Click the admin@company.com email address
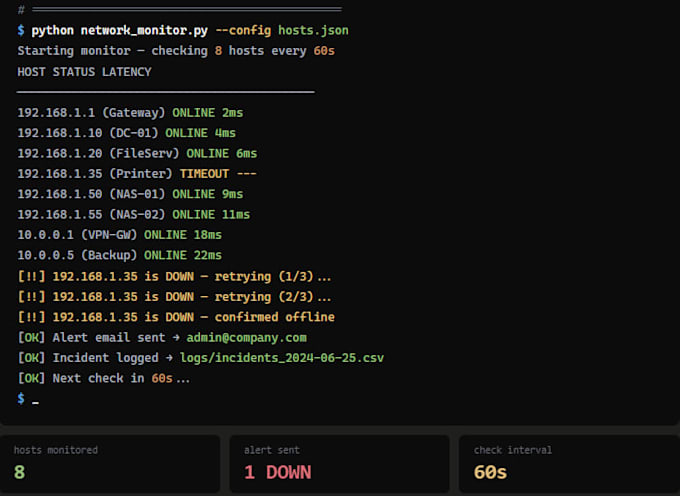680x496 pixels. click(x=246, y=338)
